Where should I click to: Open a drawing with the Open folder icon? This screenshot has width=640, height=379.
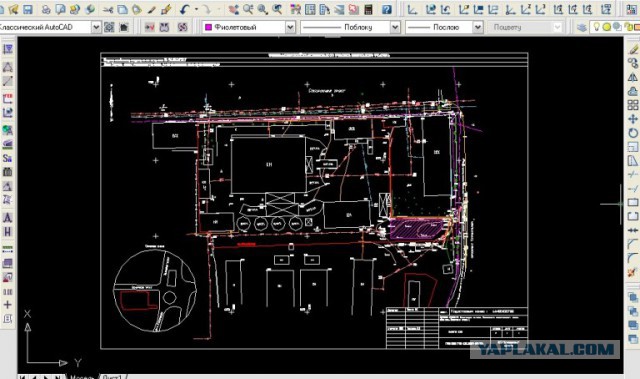tap(13, 9)
